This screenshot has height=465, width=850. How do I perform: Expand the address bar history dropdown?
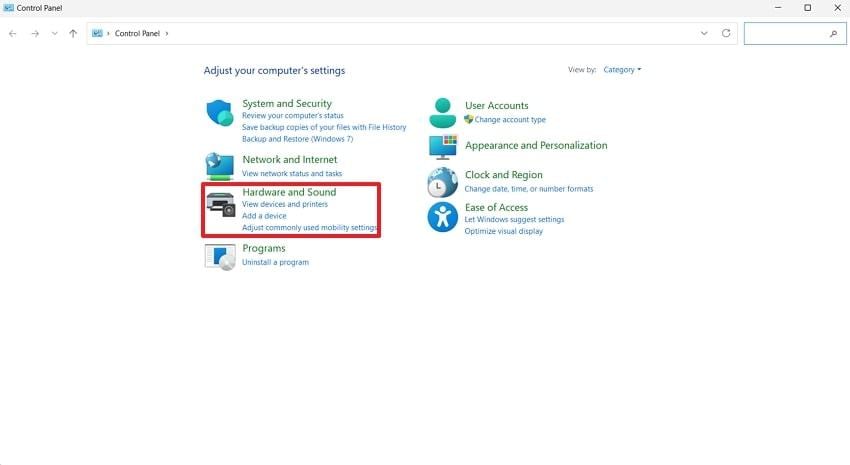coord(704,33)
